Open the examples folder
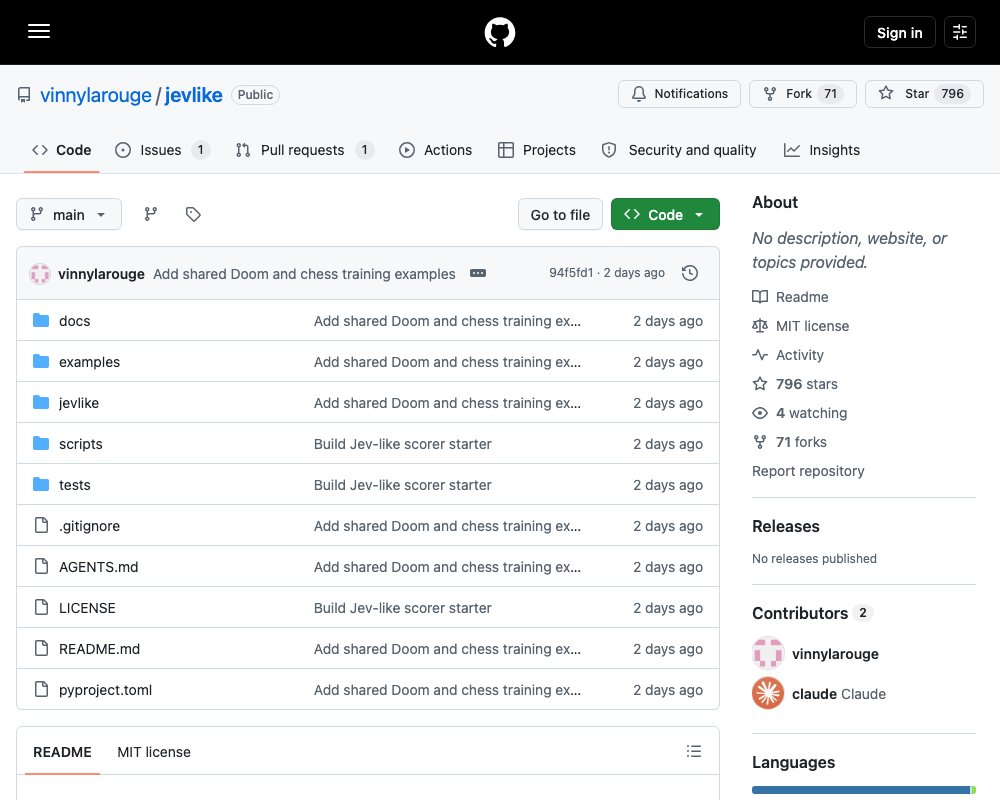Viewport: 1000px width, 800px height. click(89, 362)
